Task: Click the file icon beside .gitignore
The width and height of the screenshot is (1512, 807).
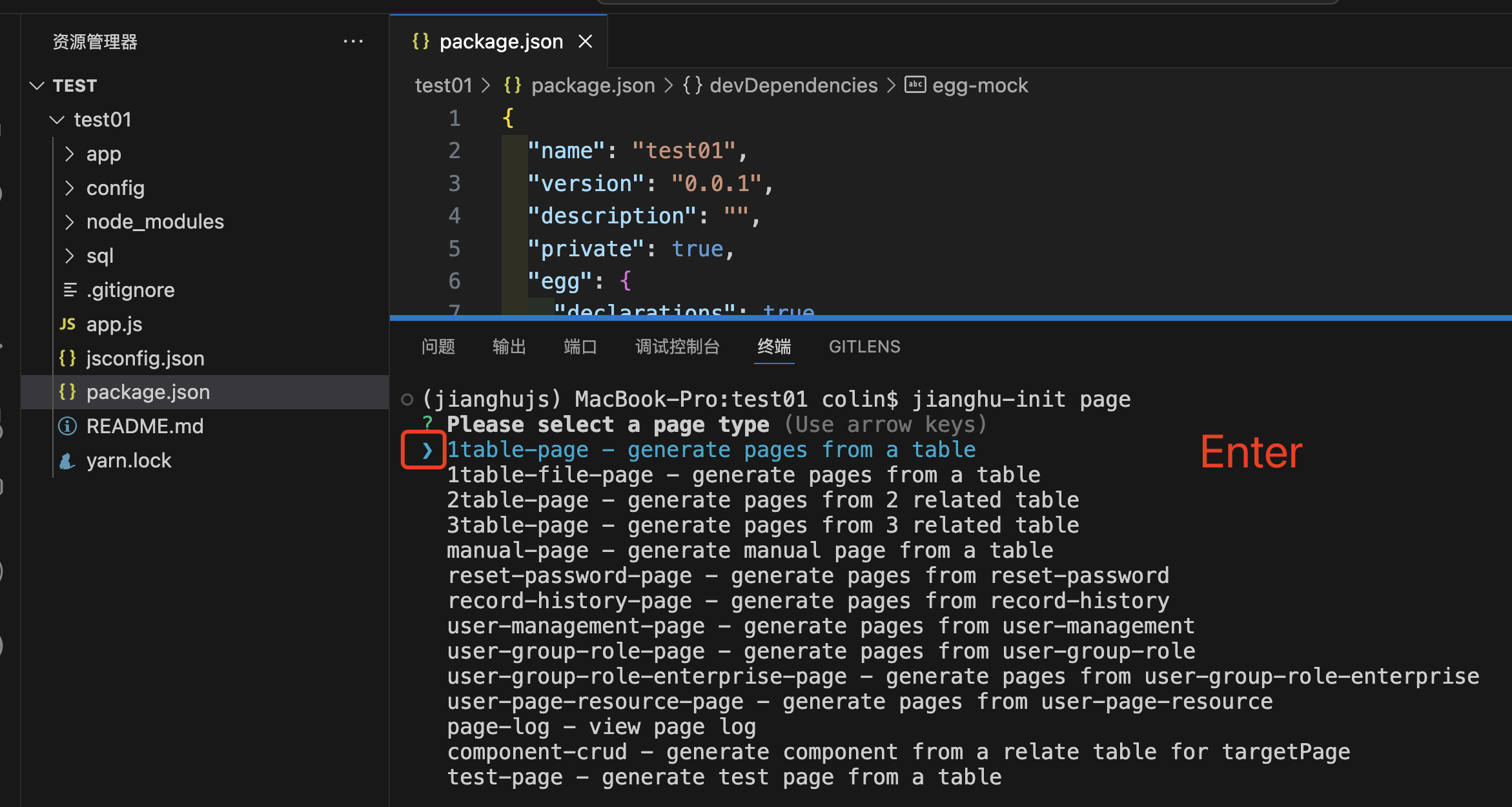Action: tap(70, 289)
